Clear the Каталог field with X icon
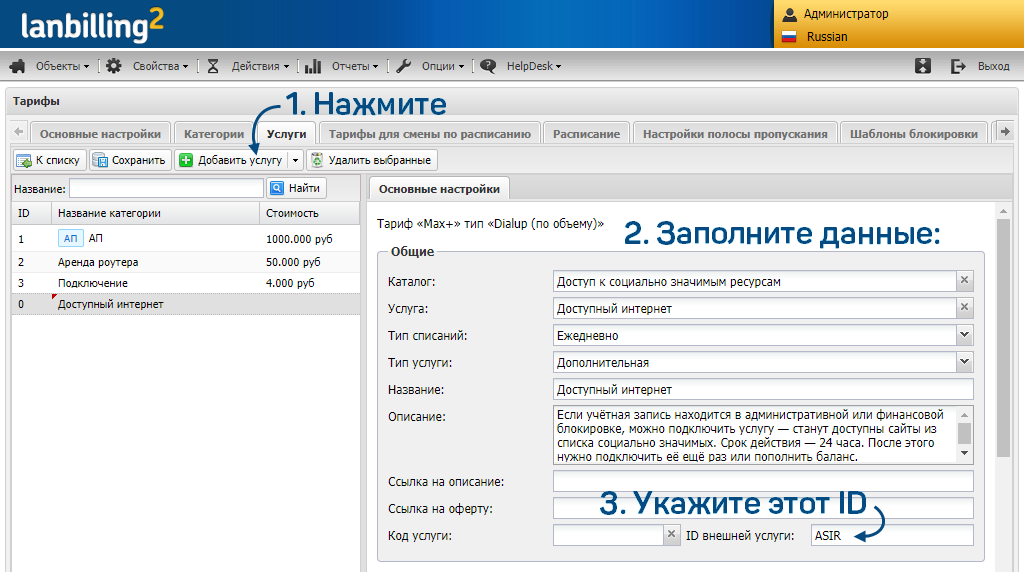 (965, 281)
